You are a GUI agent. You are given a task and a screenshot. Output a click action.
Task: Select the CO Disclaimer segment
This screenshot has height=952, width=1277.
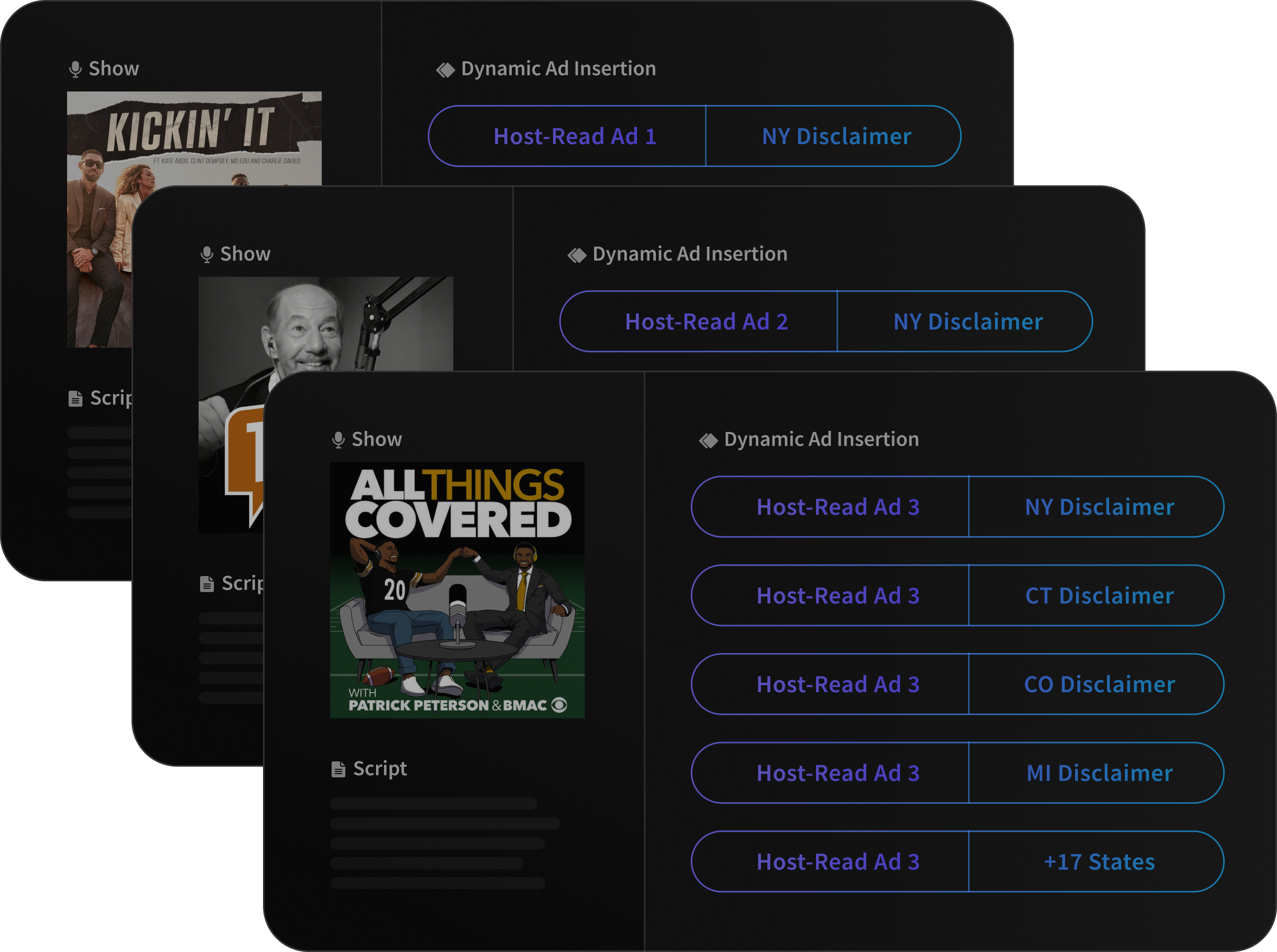[x=1096, y=685]
